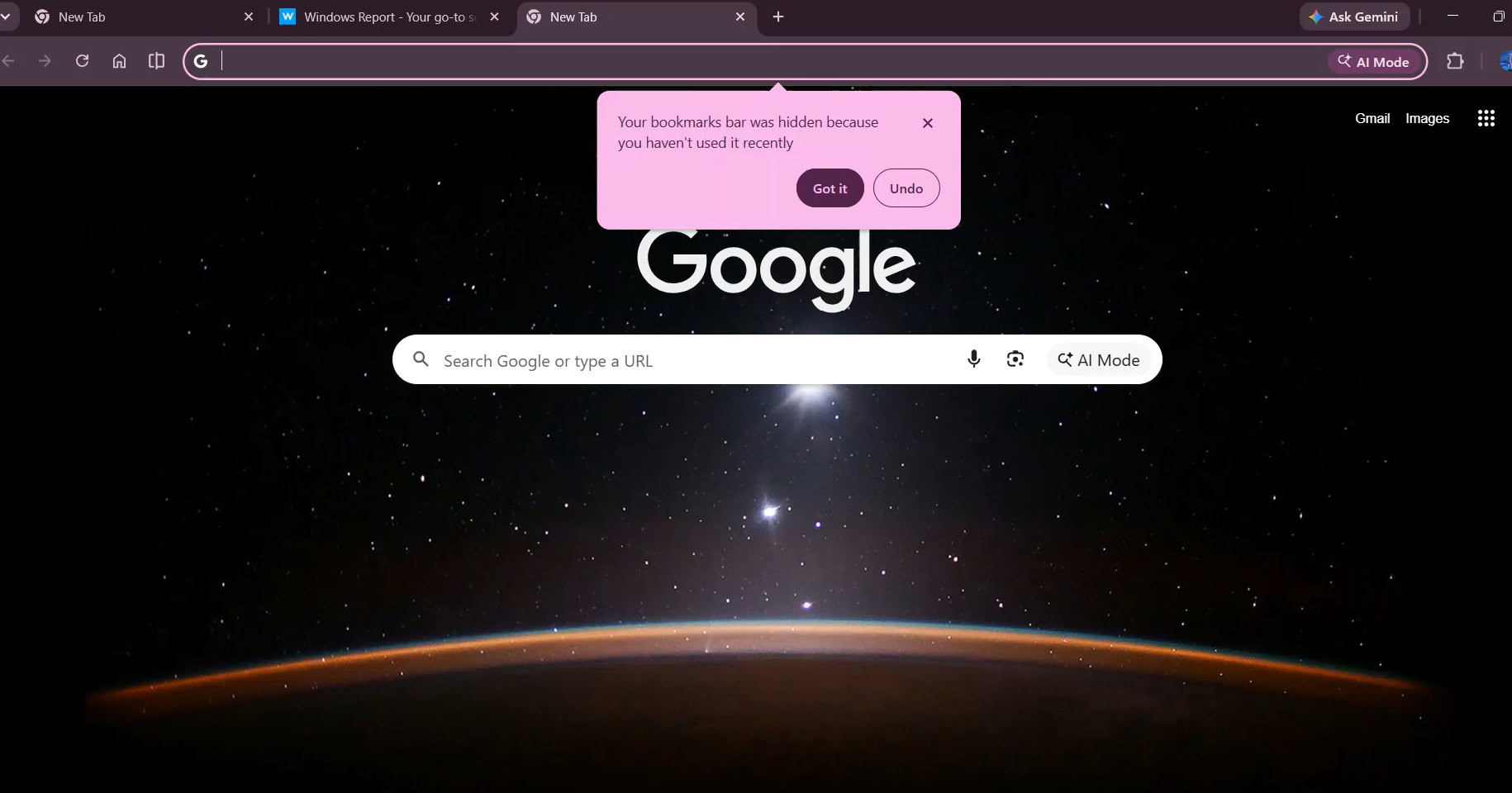This screenshot has width=1512, height=793.
Task: Open the profile avatar icon
Action: tap(1505, 61)
